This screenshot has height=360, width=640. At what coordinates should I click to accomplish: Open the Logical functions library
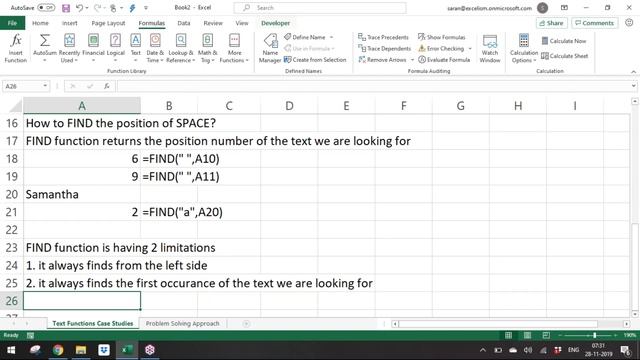[116, 48]
